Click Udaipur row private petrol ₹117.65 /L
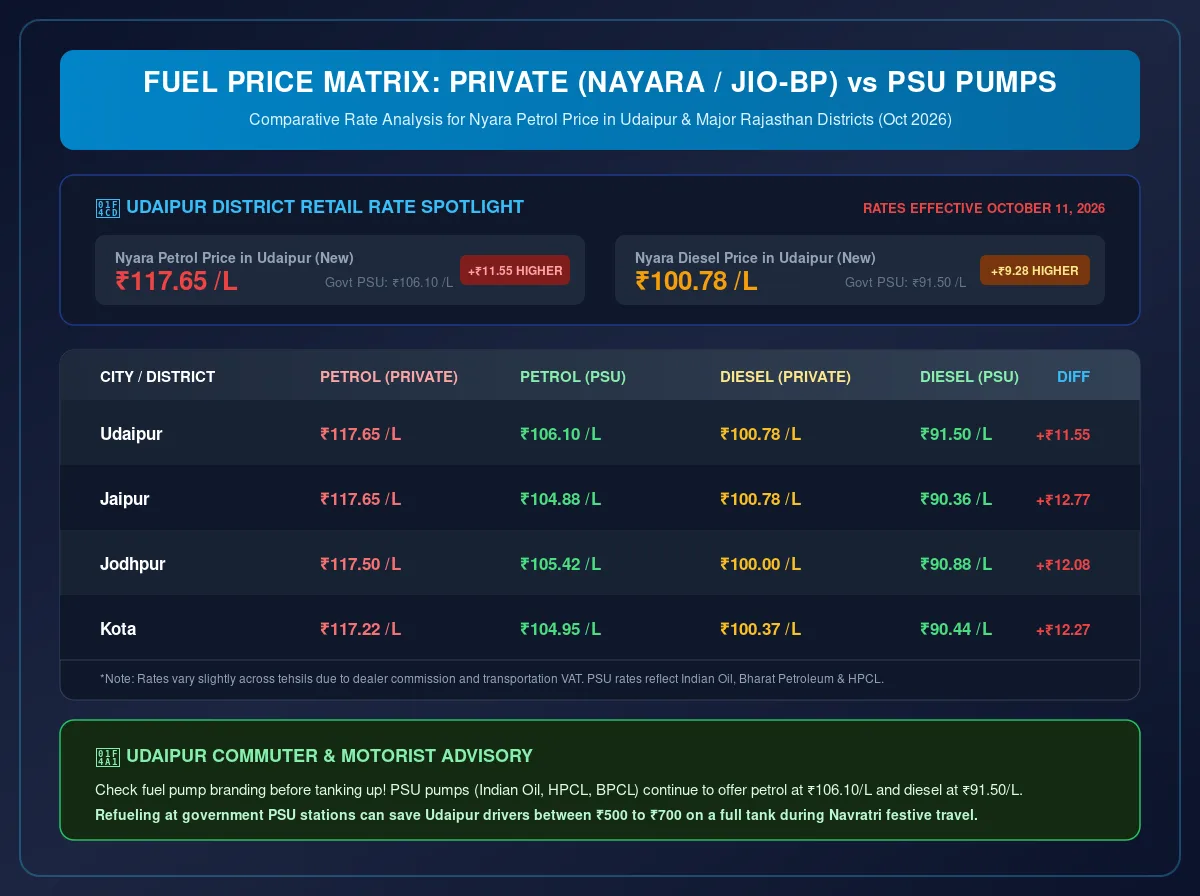Screen dimensions: 1200x896 (x=360, y=434)
